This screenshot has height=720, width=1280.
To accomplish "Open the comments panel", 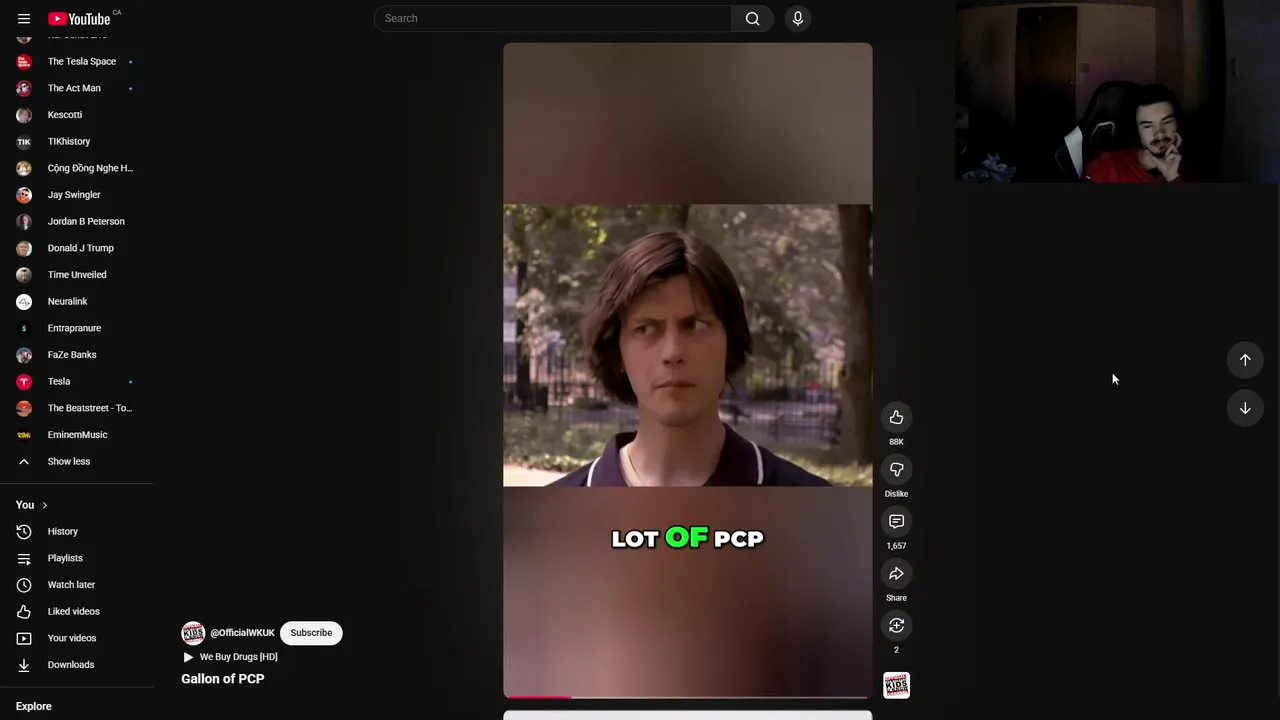I will (896, 521).
